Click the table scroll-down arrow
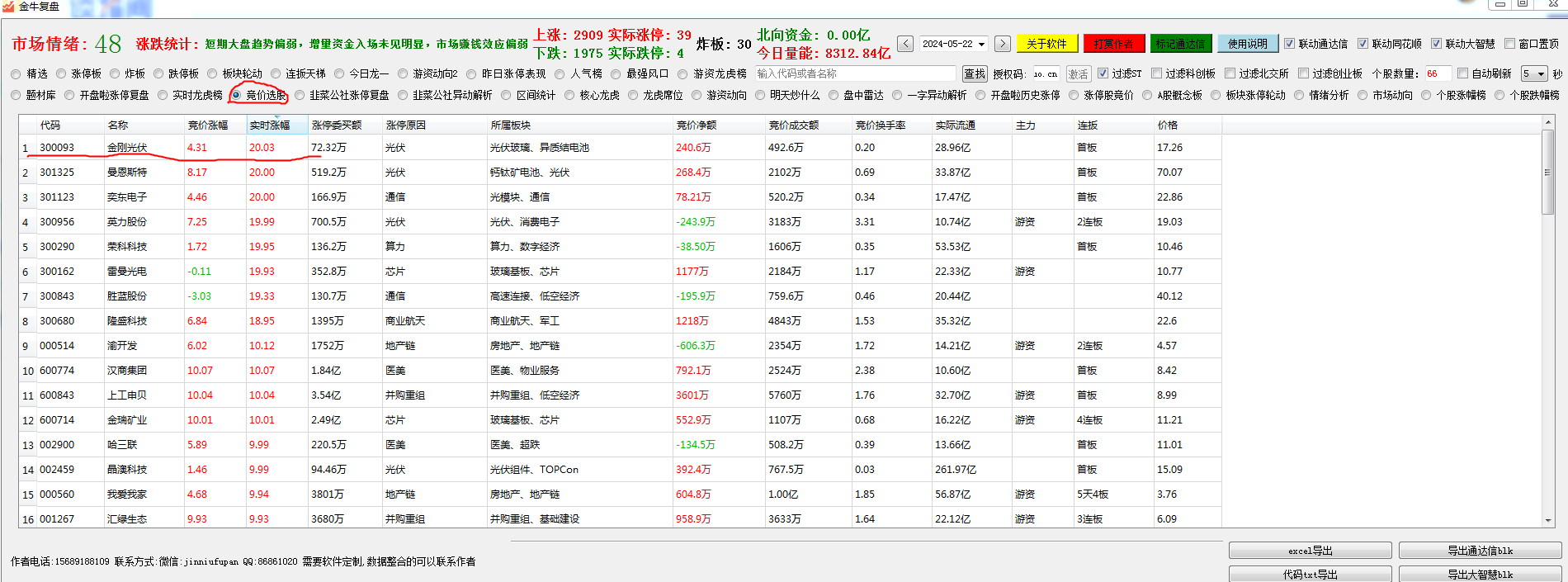The height and width of the screenshot is (582, 1568). tap(1548, 520)
